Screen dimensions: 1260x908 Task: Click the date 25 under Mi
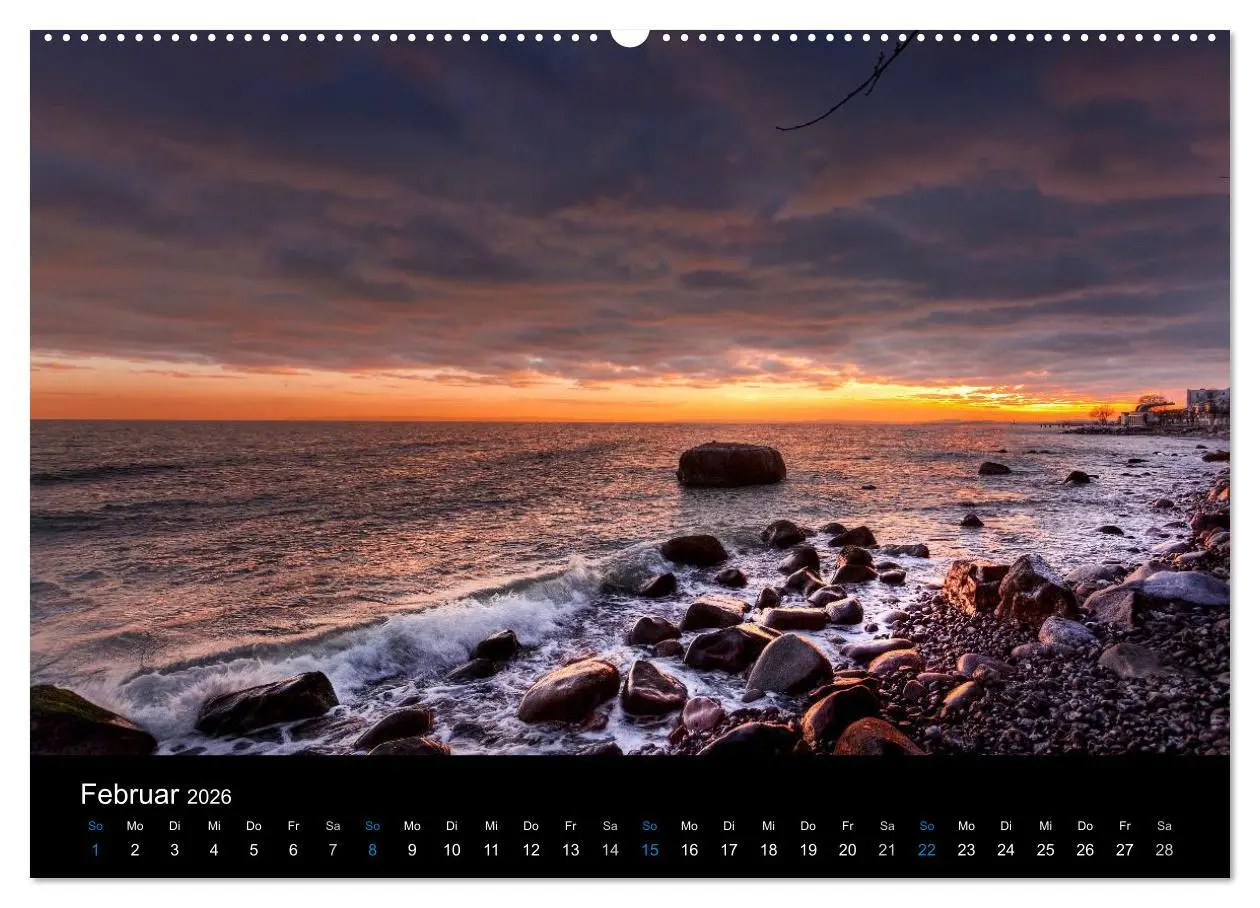click(x=1044, y=850)
